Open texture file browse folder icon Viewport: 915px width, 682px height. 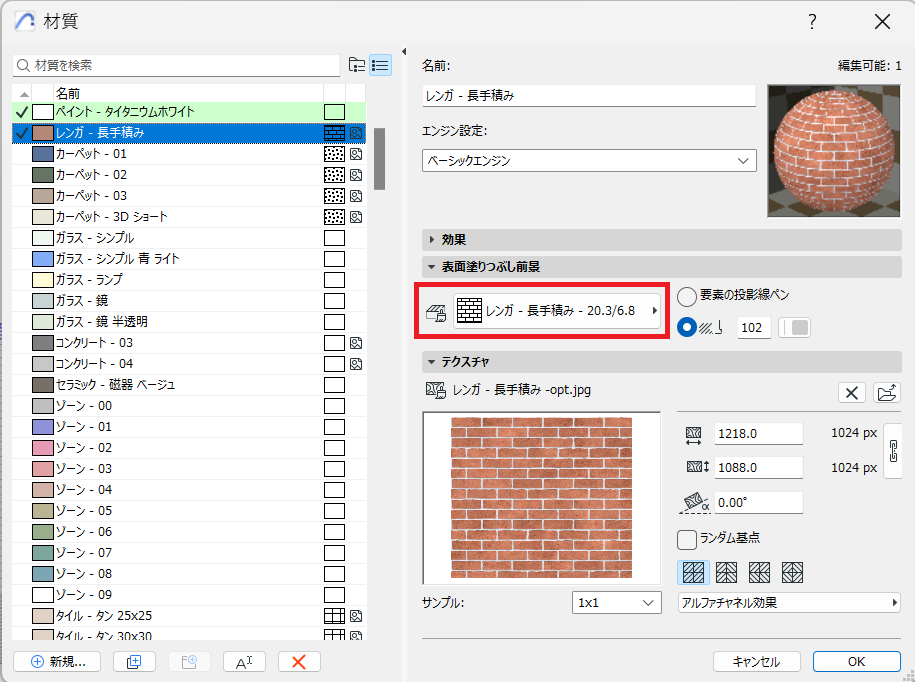[x=886, y=392]
